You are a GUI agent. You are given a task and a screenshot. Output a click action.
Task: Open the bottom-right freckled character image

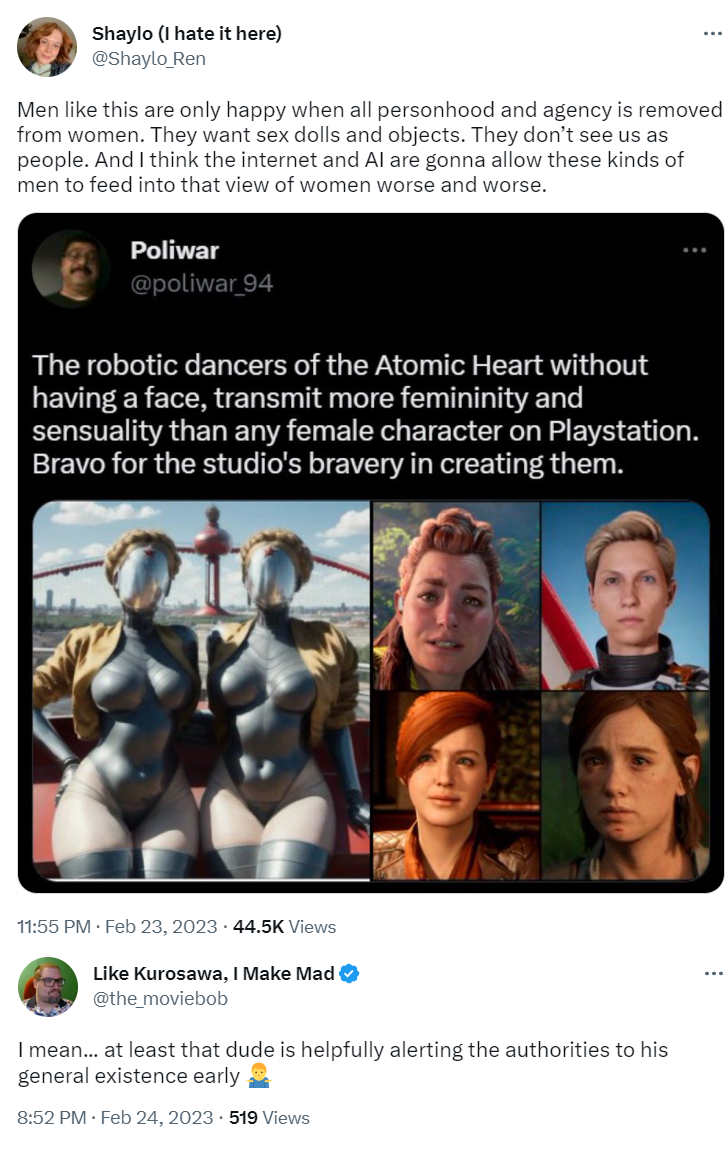pyautogui.click(x=625, y=785)
